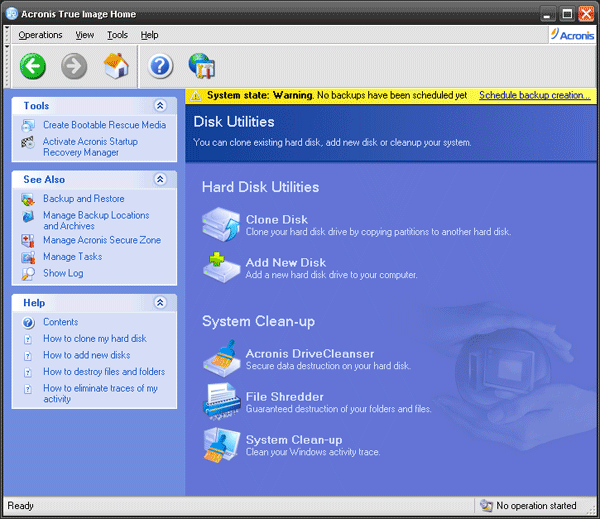
Task: Launch Acronis DriveCleanser
Action: 310,354
